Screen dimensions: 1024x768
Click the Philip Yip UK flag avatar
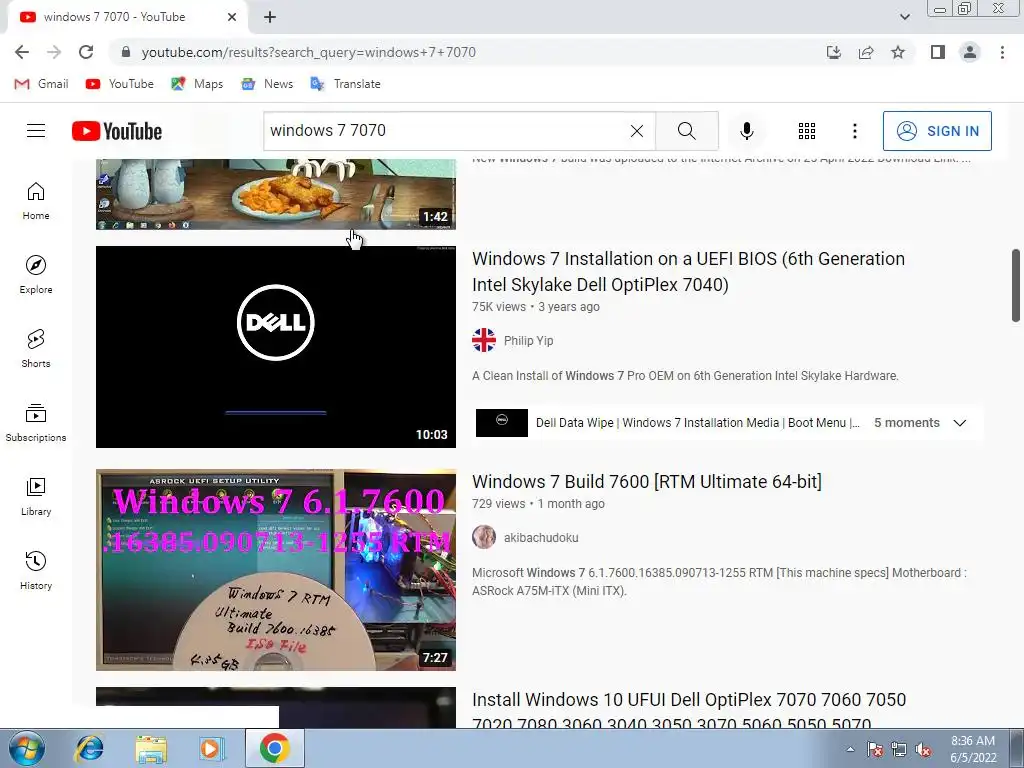pyautogui.click(x=484, y=340)
